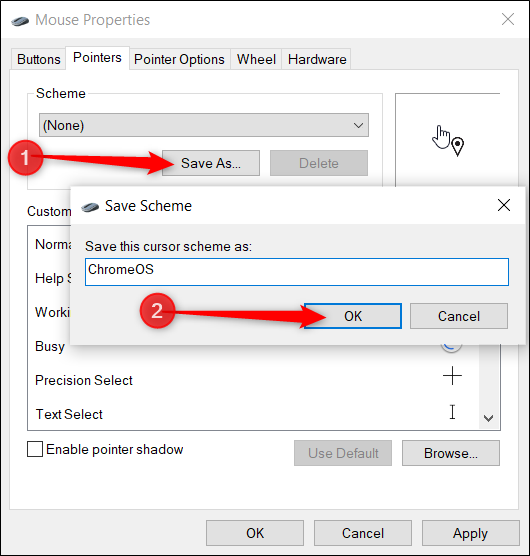Click the Mouse Properties title bar mouse icon

click(20, 21)
